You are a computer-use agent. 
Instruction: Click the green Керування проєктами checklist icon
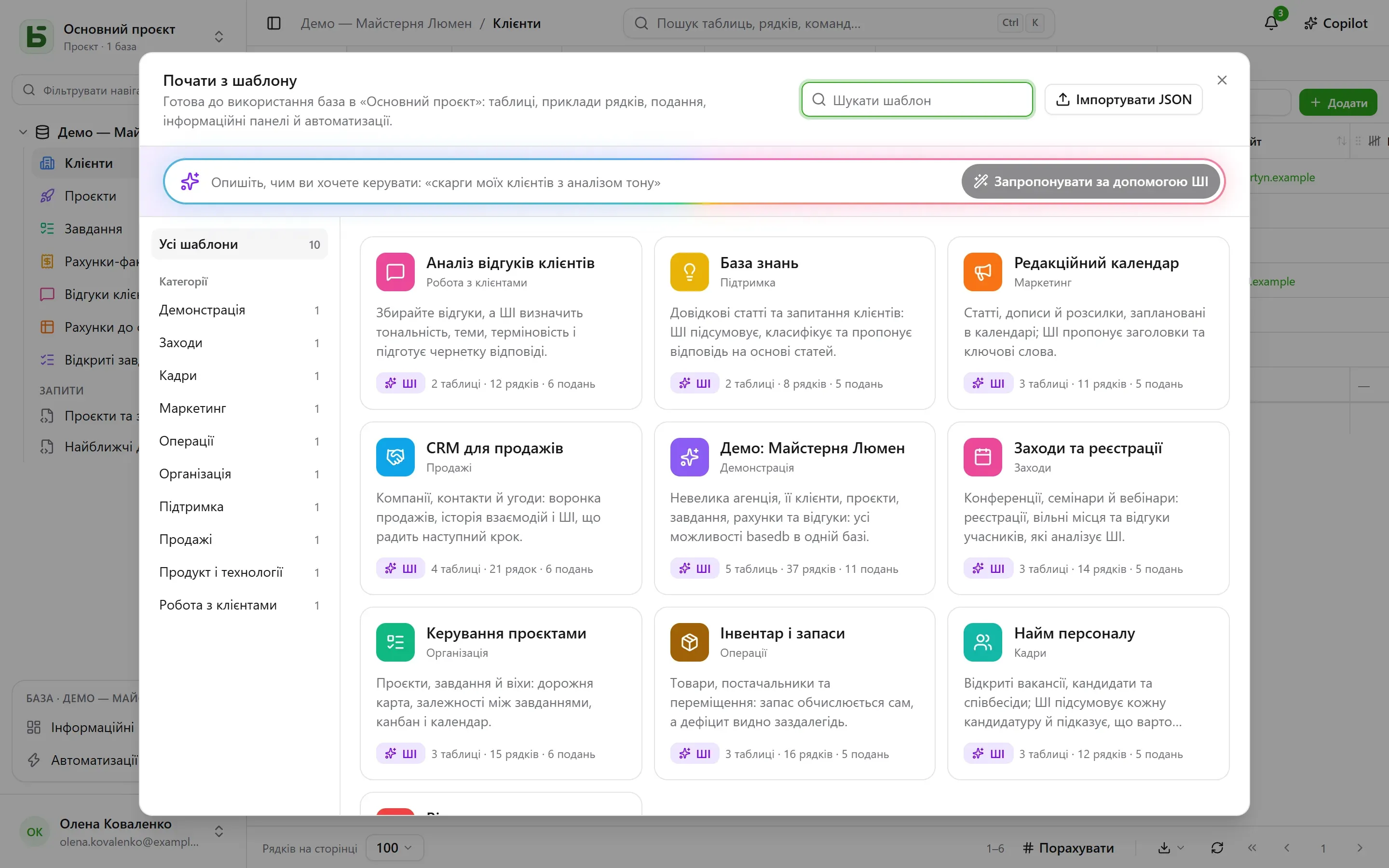[395, 642]
